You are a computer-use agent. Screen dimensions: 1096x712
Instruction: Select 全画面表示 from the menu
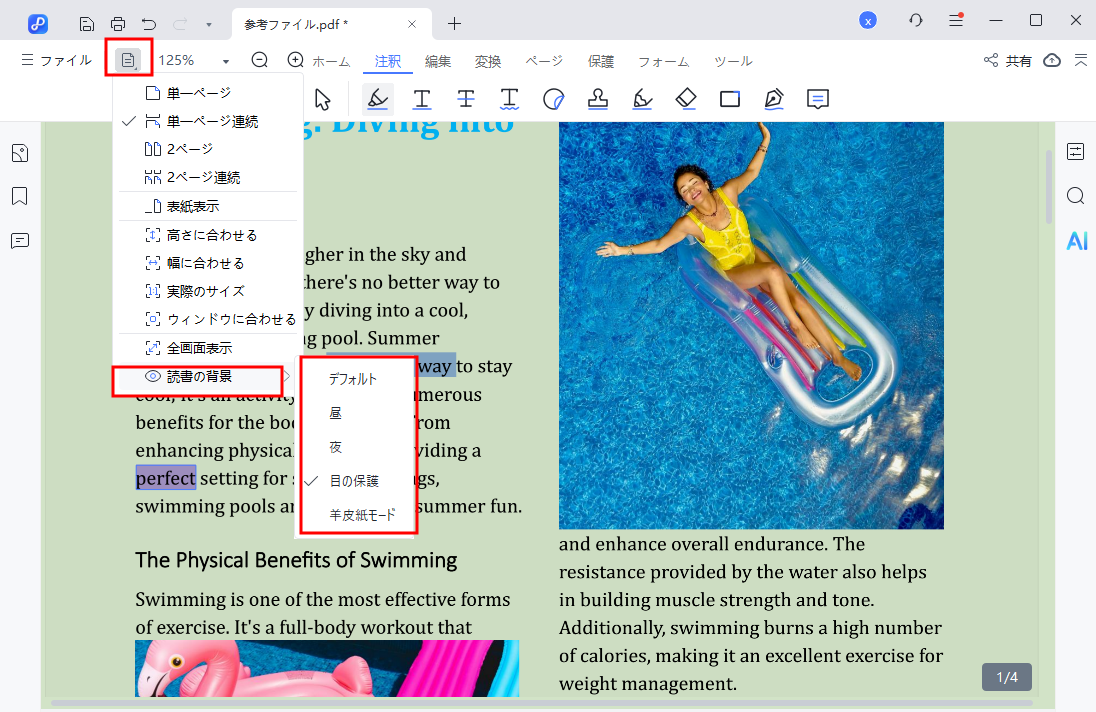pyautogui.click(x=199, y=348)
